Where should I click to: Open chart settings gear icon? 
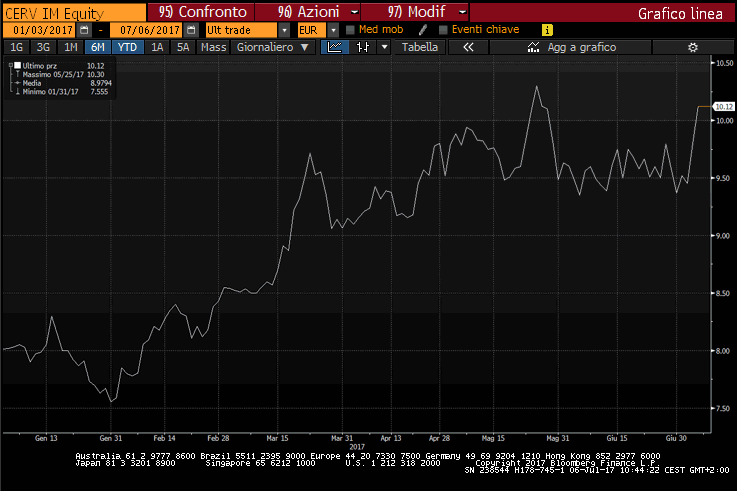pyautogui.click(x=692, y=47)
